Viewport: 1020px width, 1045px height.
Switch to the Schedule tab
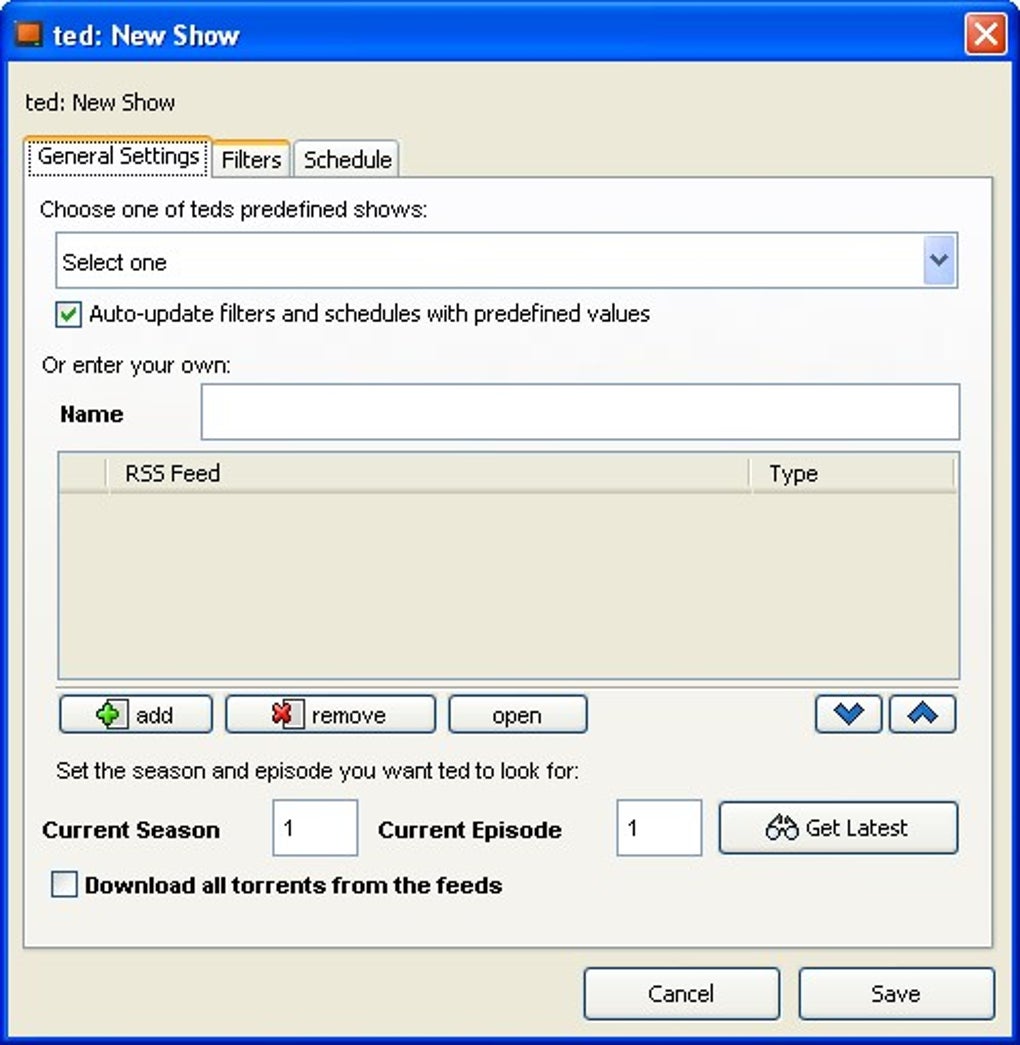tap(347, 159)
